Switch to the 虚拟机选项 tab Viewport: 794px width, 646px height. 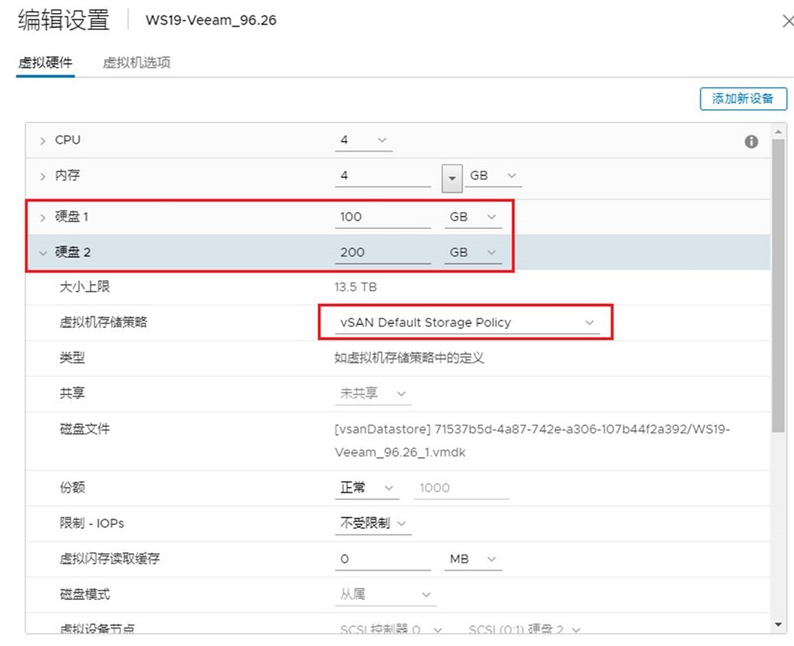coord(136,63)
